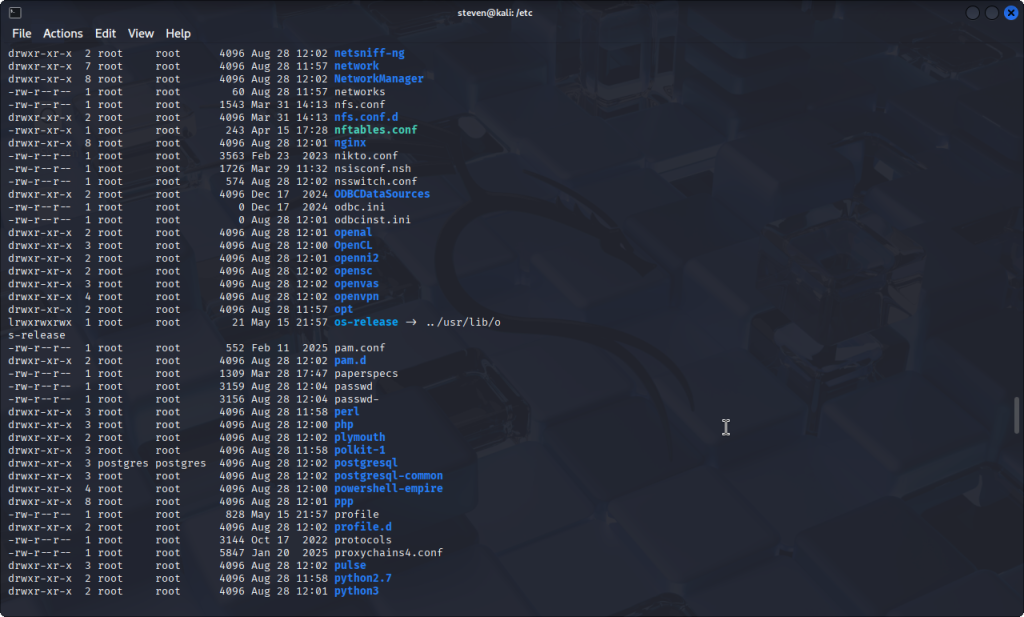Open the Edit menu
Screen dimensions: 1024x617
point(105,33)
